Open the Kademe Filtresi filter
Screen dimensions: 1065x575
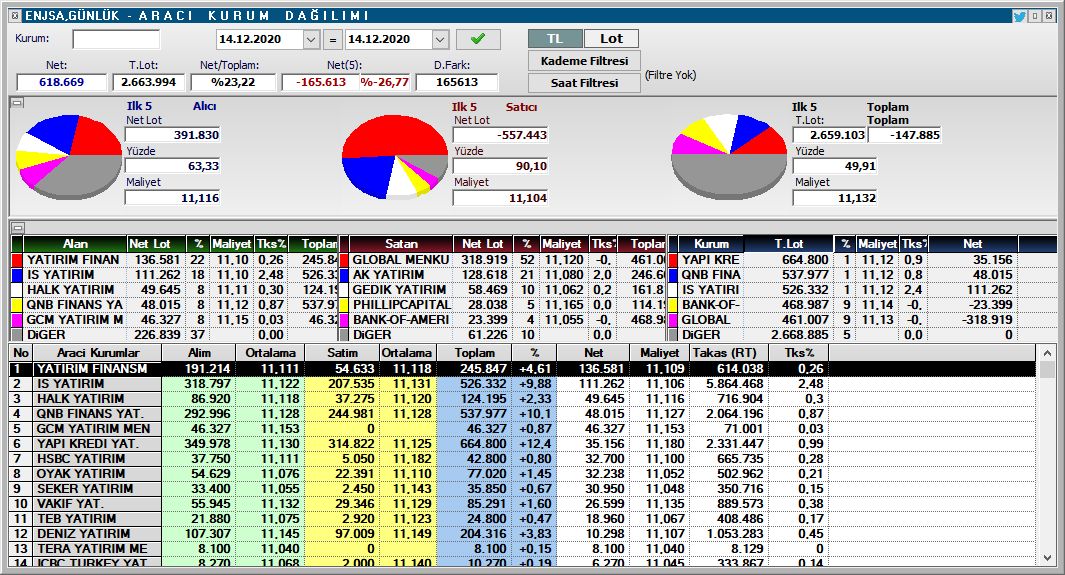point(584,61)
